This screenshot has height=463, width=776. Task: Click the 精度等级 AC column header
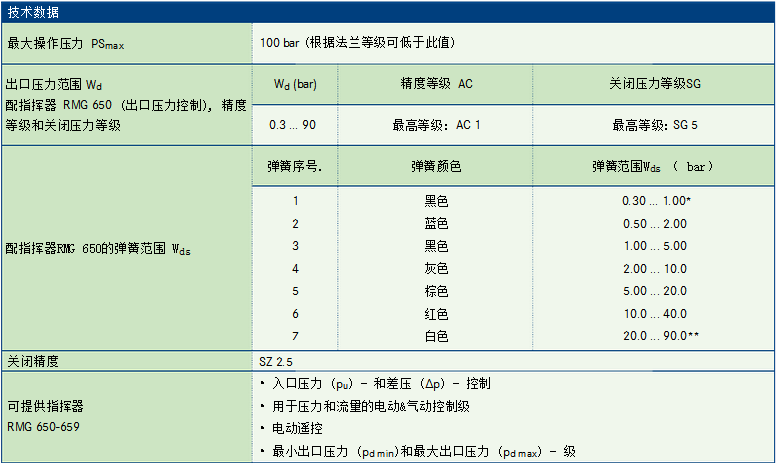click(436, 84)
